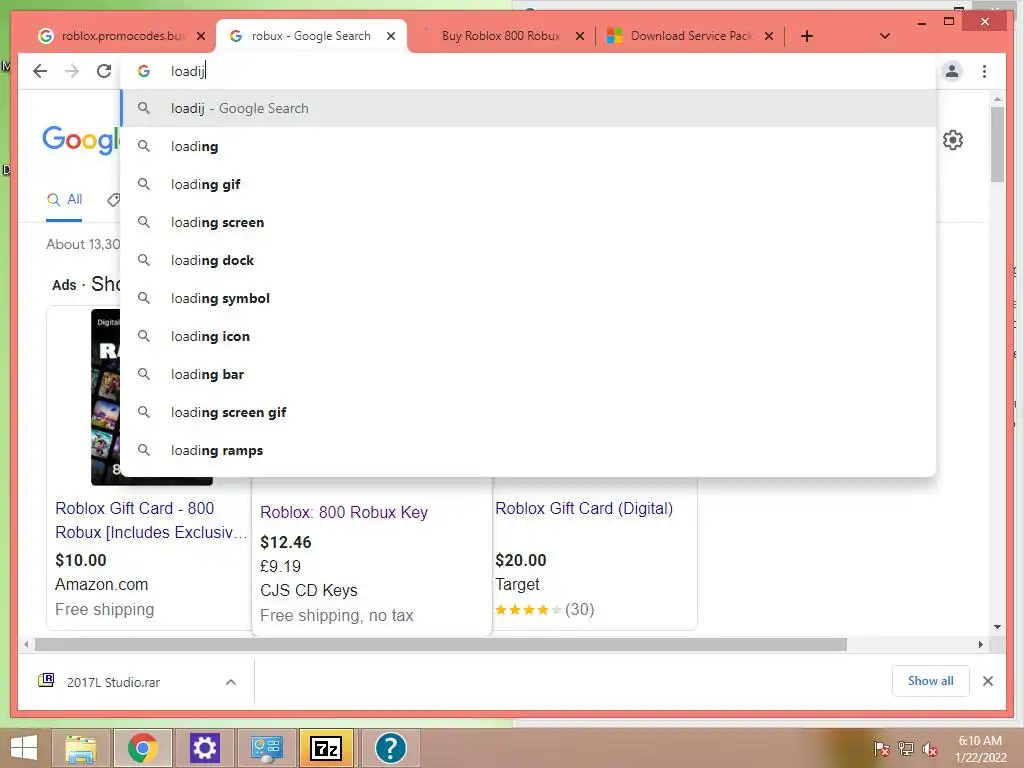This screenshot has height=768, width=1024.
Task: Switch to robux - Google Search tab
Action: coord(311,36)
